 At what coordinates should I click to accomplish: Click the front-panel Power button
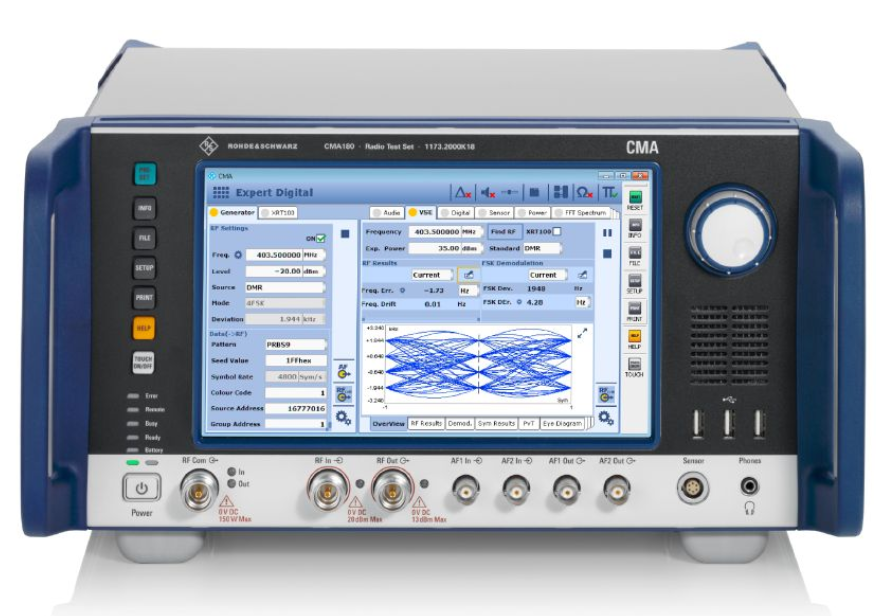141,488
